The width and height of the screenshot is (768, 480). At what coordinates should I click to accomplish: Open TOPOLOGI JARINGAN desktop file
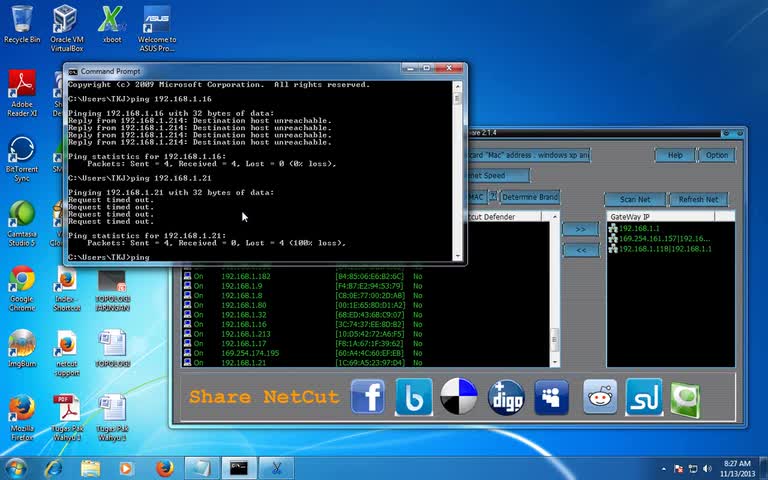point(112,291)
